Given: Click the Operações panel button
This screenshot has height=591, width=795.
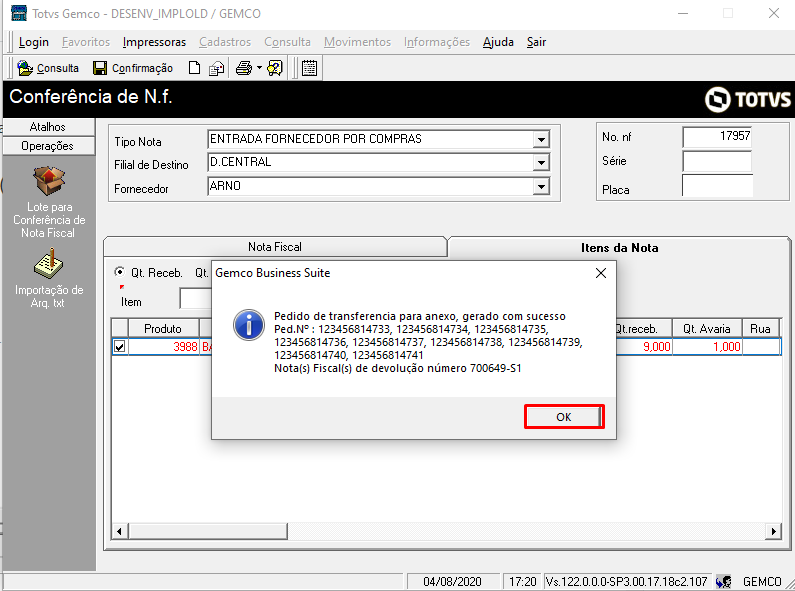Looking at the screenshot, I should click(48, 146).
